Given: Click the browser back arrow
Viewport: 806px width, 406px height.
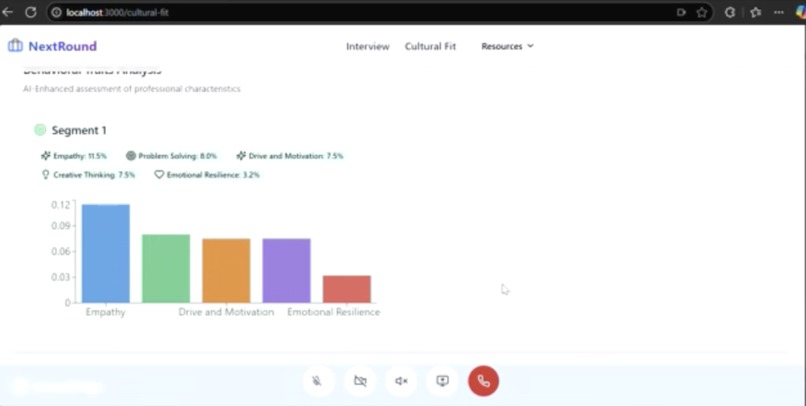Looking at the screenshot, I should click(7, 12).
